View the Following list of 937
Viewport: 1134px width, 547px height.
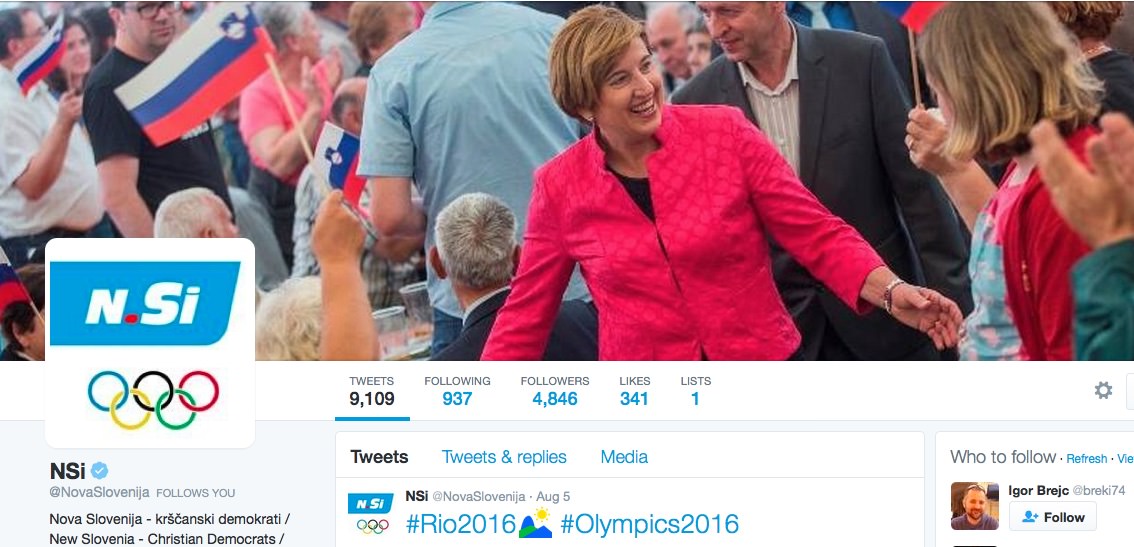point(457,391)
